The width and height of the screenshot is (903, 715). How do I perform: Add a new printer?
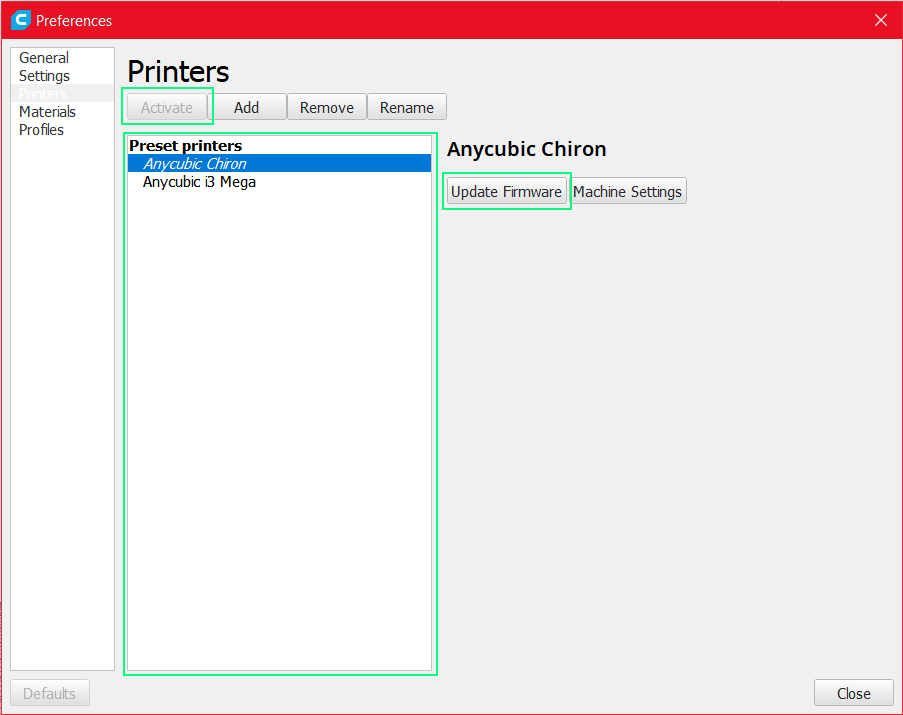pos(246,107)
